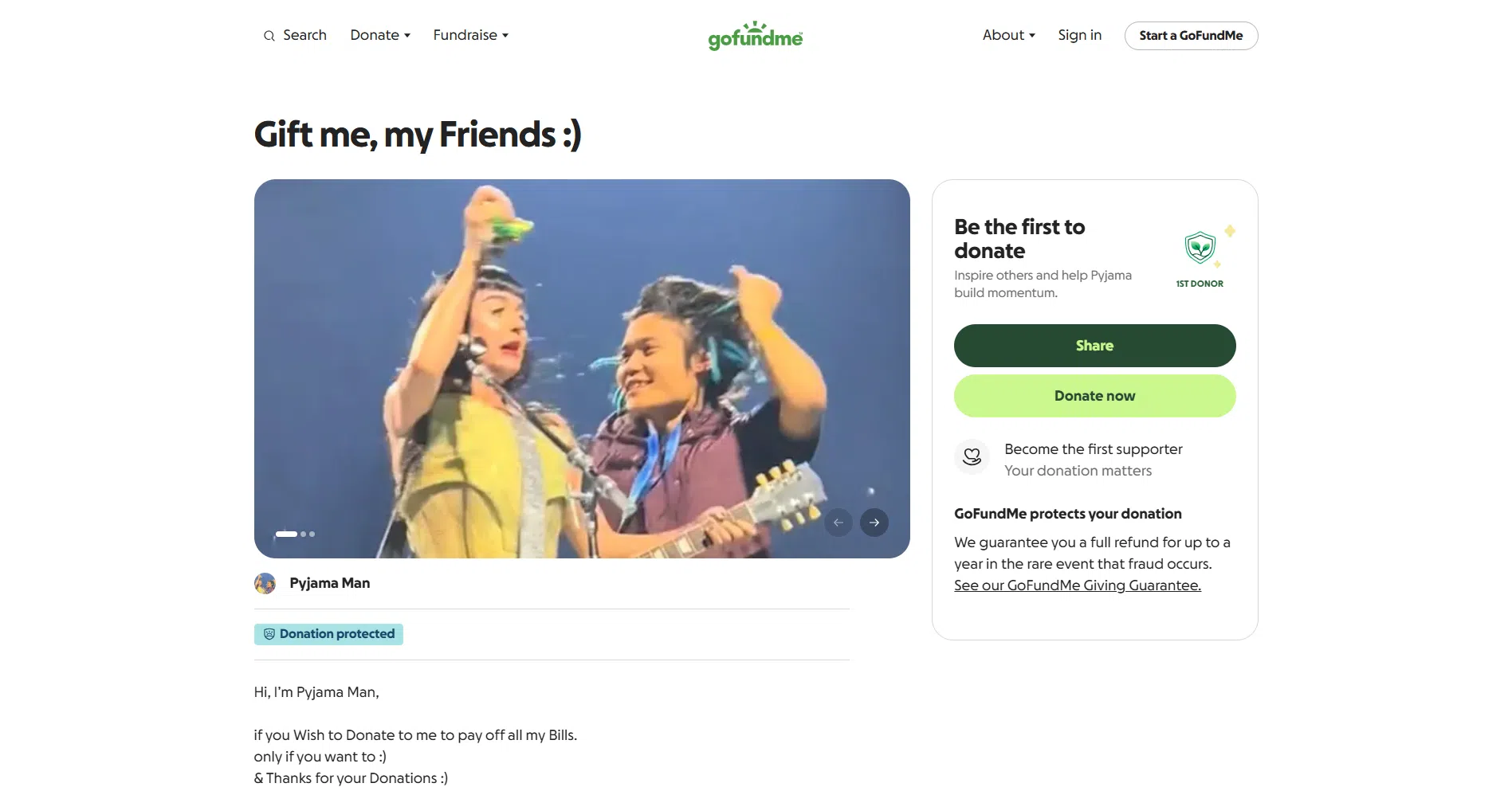Click Sign in in the header
Screen dimensions: 1512x787
(1079, 35)
